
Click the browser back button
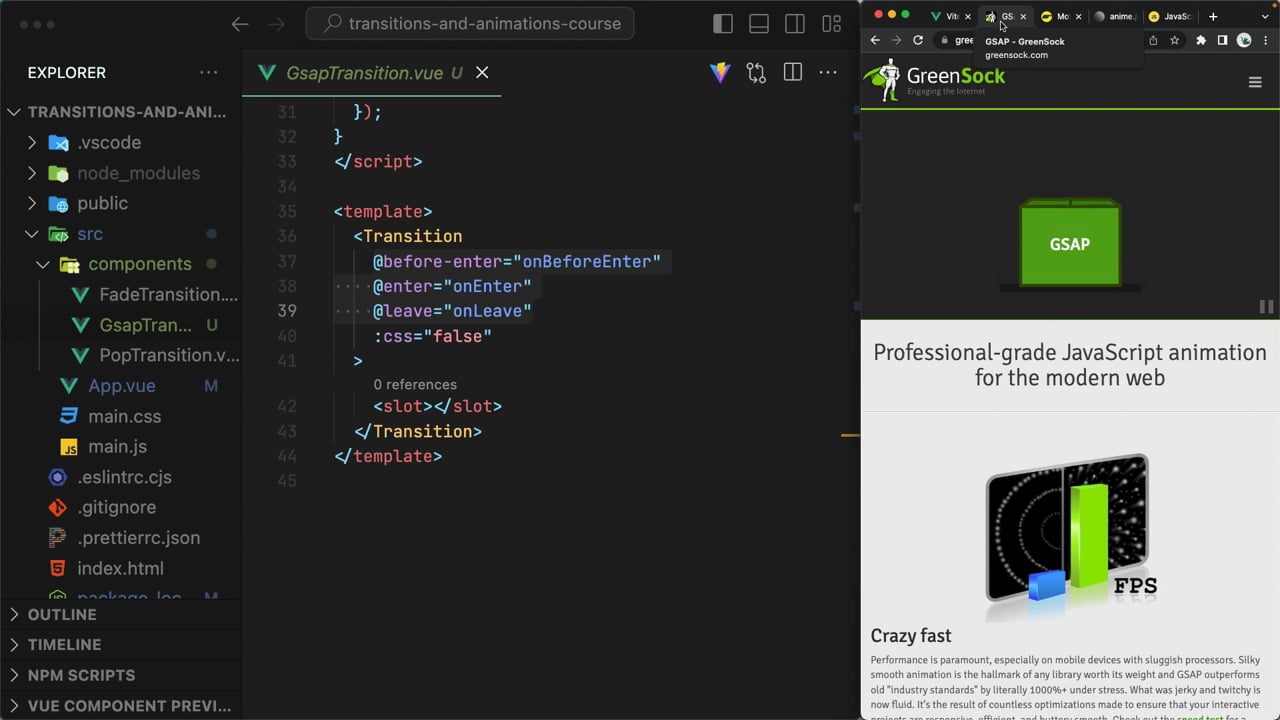875,40
